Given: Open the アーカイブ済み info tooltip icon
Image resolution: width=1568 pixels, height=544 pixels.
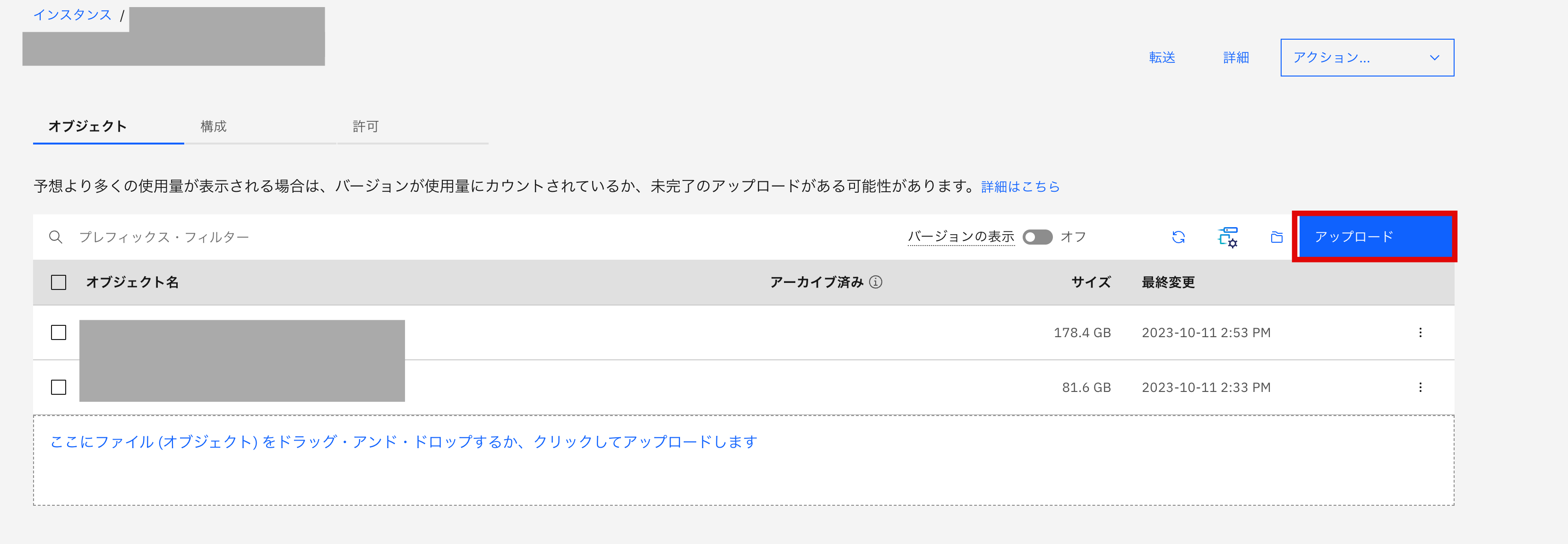Looking at the screenshot, I should [x=877, y=282].
